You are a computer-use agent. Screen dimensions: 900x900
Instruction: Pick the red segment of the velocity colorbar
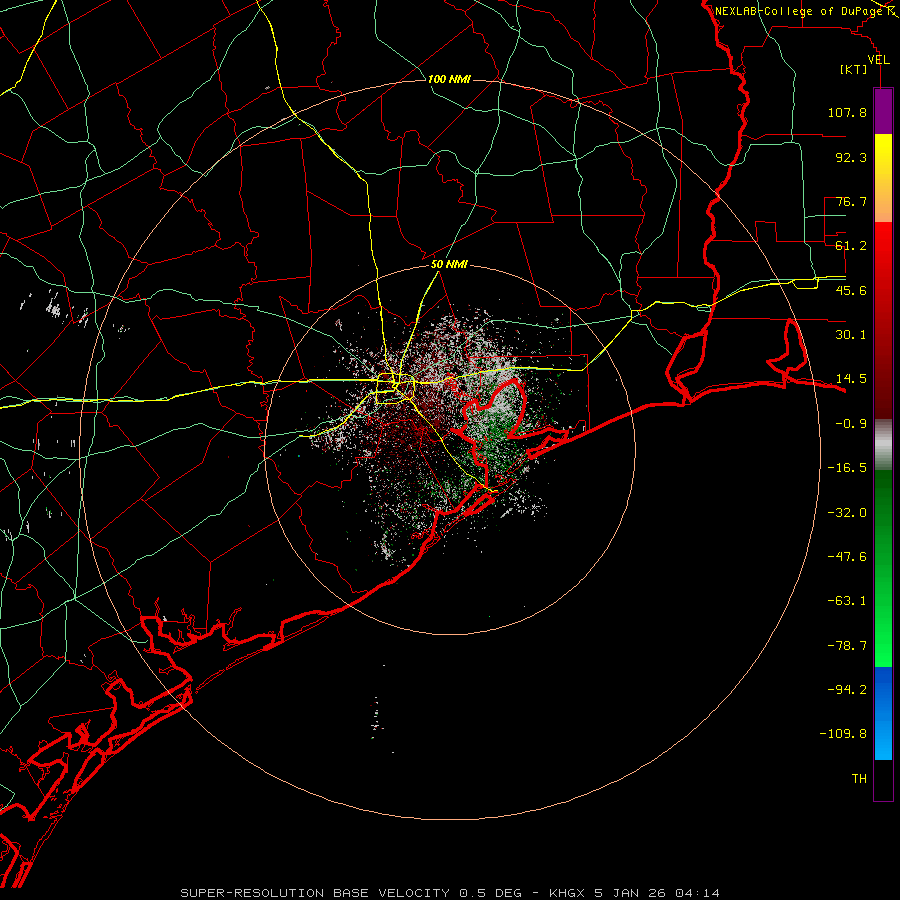[x=883, y=320]
